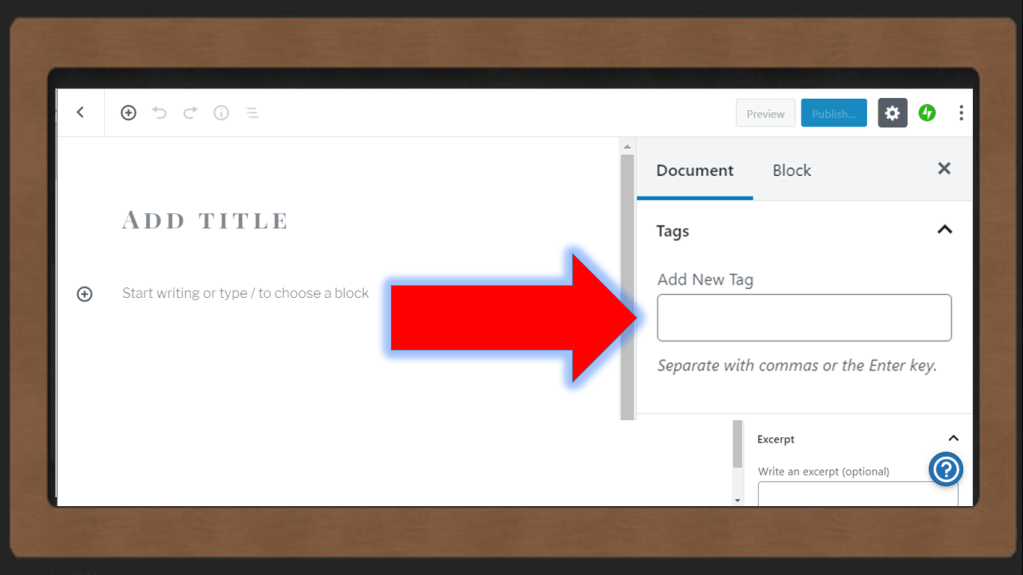Switch to the Document tab
The width and height of the screenshot is (1023, 575).
click(x=695, y=171)
